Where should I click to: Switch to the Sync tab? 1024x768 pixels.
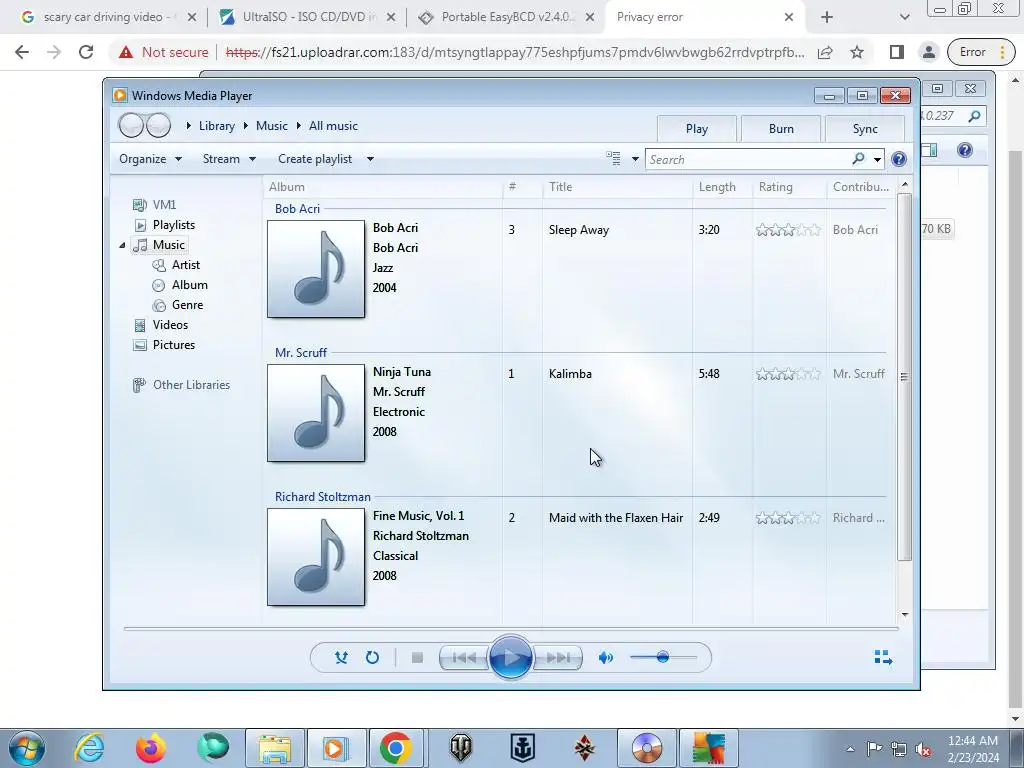[865, 129]
